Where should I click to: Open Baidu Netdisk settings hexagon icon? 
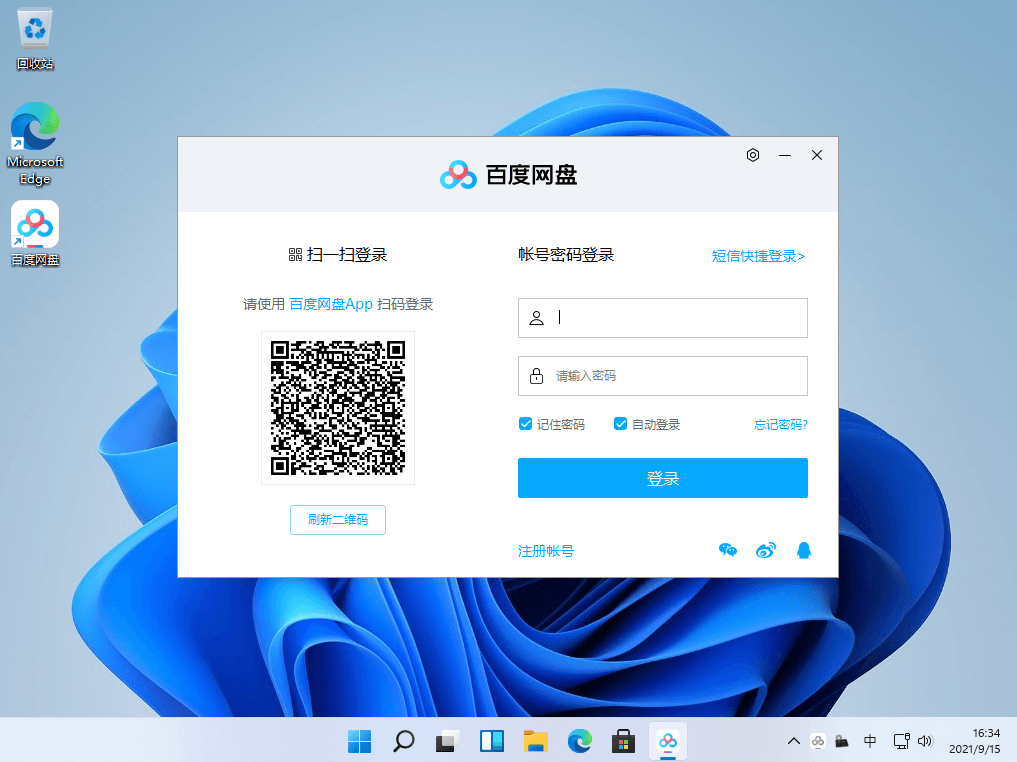pos(752,155)
